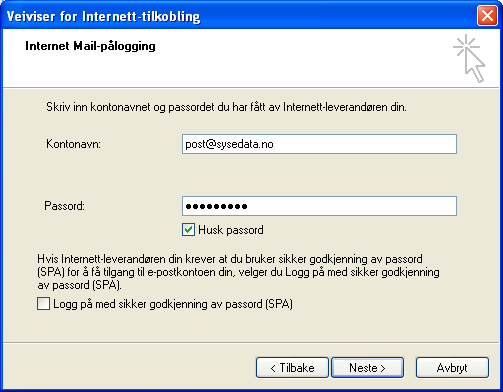Image resolution: width=503 pixels, height=392 pixels.
Task: Close the Veiviser for Internett-tilkobling window
Action: (x=487, y=16)
